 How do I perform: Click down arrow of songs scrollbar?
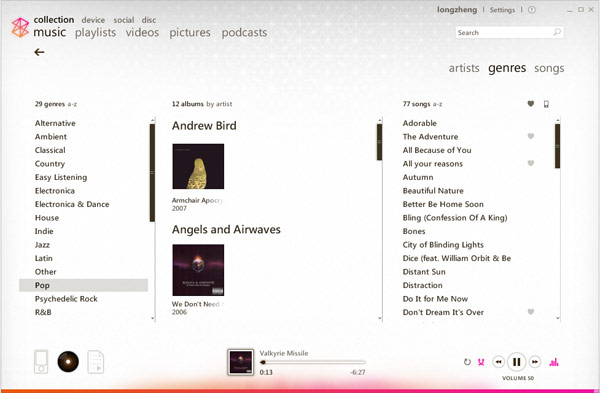(x=558, y=318)
